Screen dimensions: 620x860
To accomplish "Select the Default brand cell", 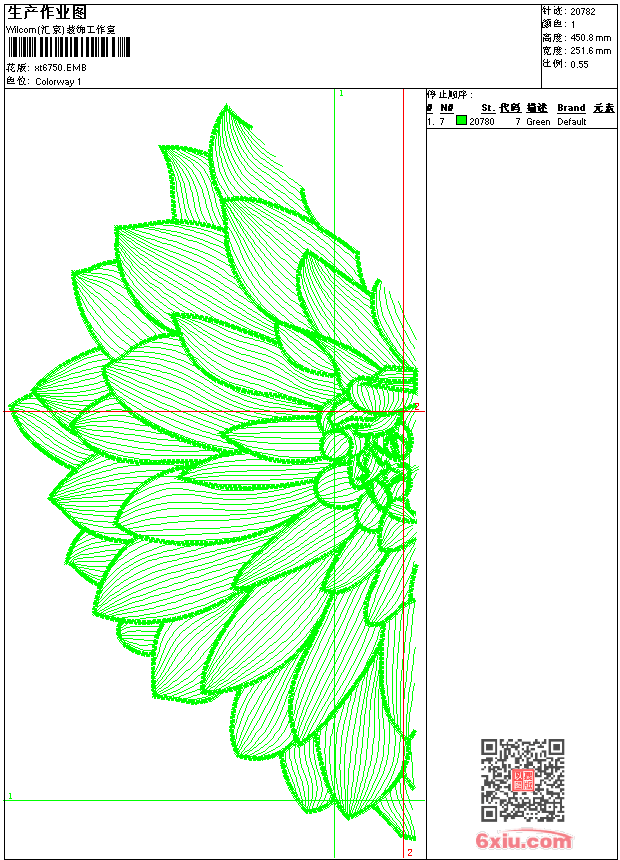I will pyautogui.click(x=572, y=121).
